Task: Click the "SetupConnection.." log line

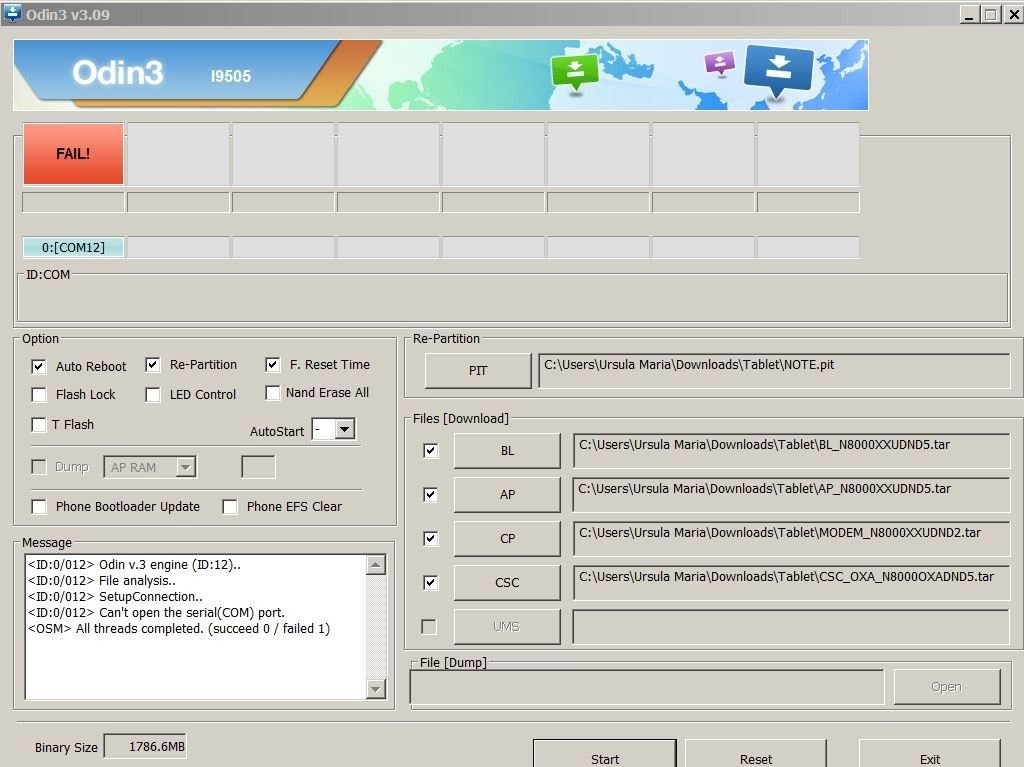Action: (115, 596)
